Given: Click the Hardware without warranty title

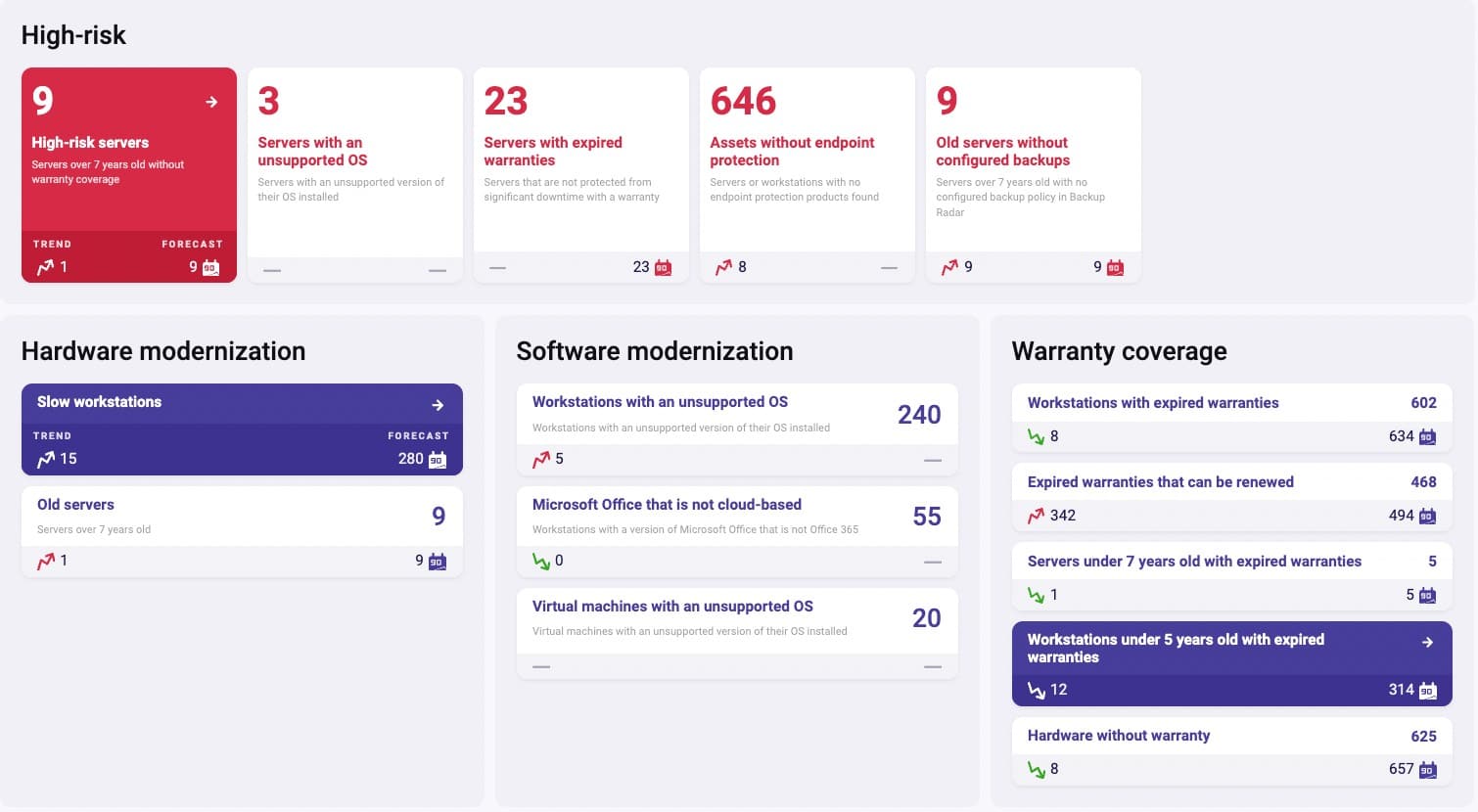Looking at the screenshot, I should [x=1118, y=736].
